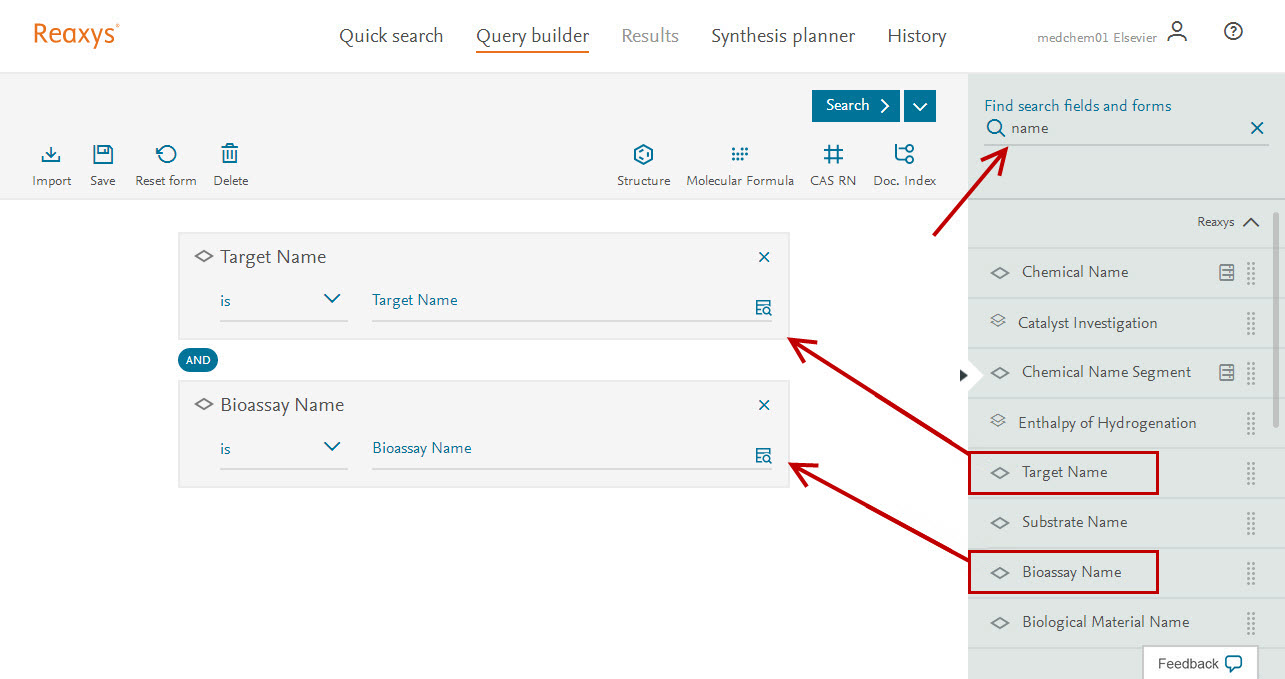Open the help question mark icon
This screenshot has width=1285, height=679.
1233,32
